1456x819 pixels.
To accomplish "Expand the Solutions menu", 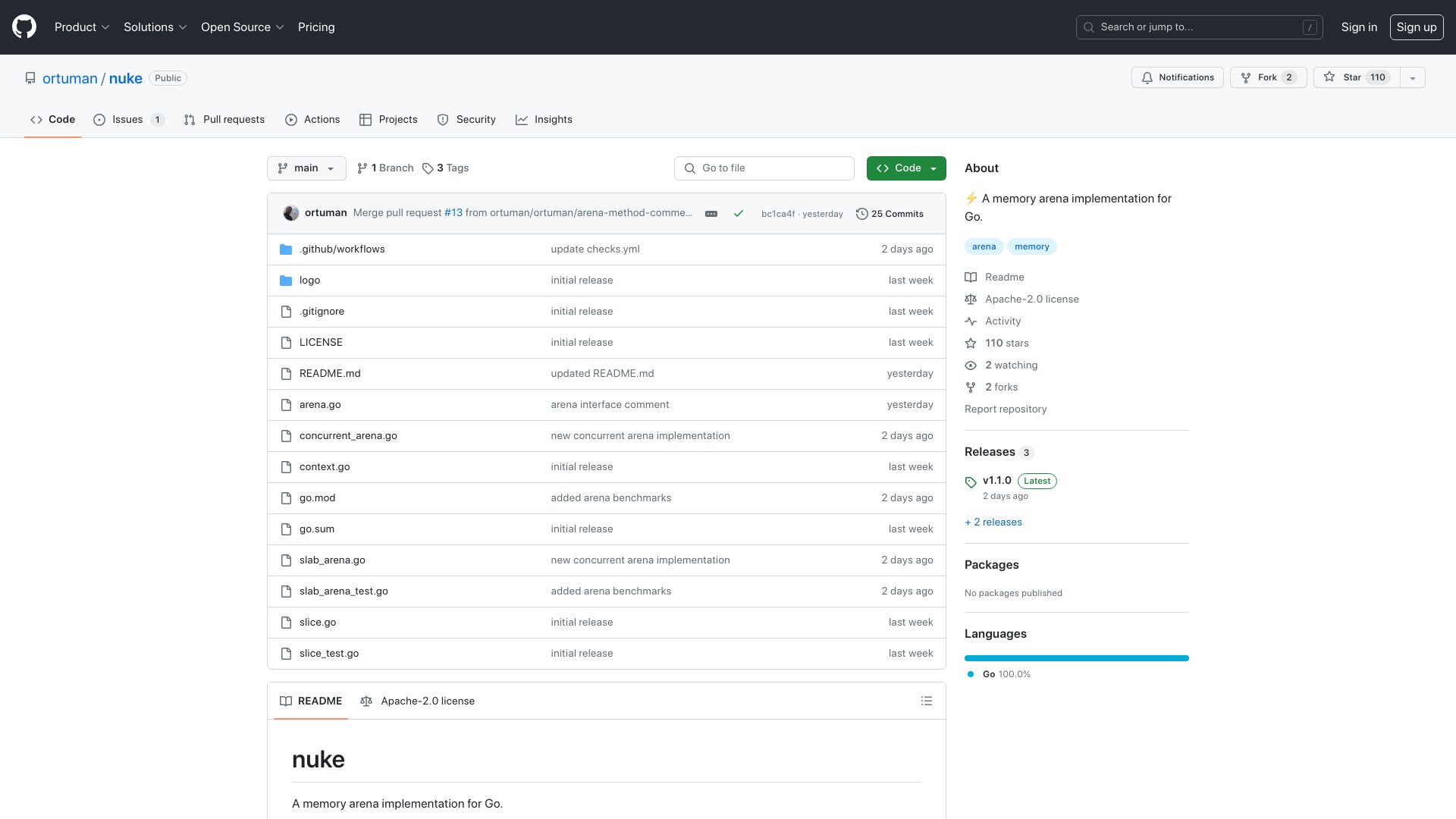I will [155, 27].
